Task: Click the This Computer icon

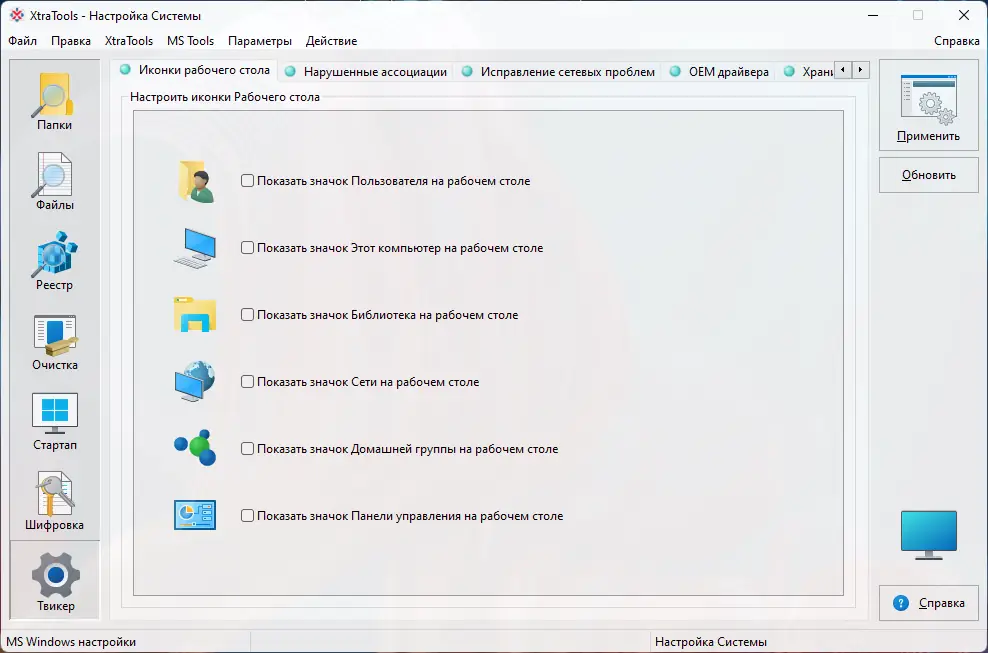Action: (195, 248)
